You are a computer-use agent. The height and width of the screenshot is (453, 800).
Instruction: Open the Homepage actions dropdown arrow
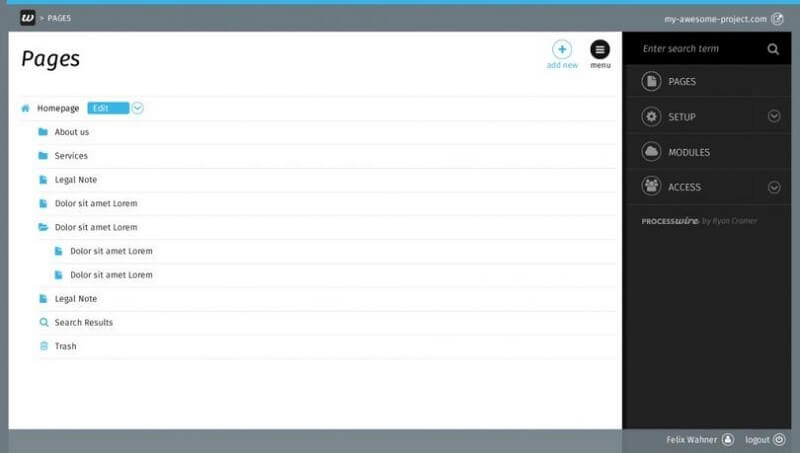pyautogui.click(x=137, y=108)
